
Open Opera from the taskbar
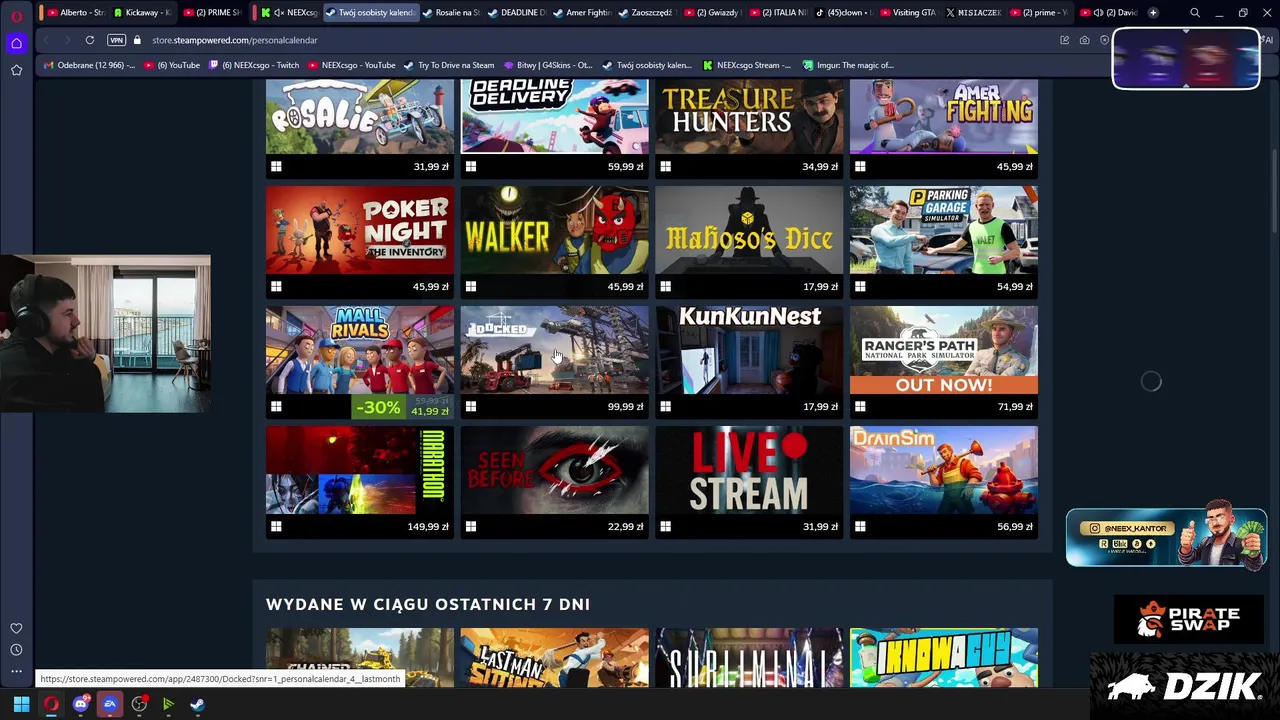point(51,704)
